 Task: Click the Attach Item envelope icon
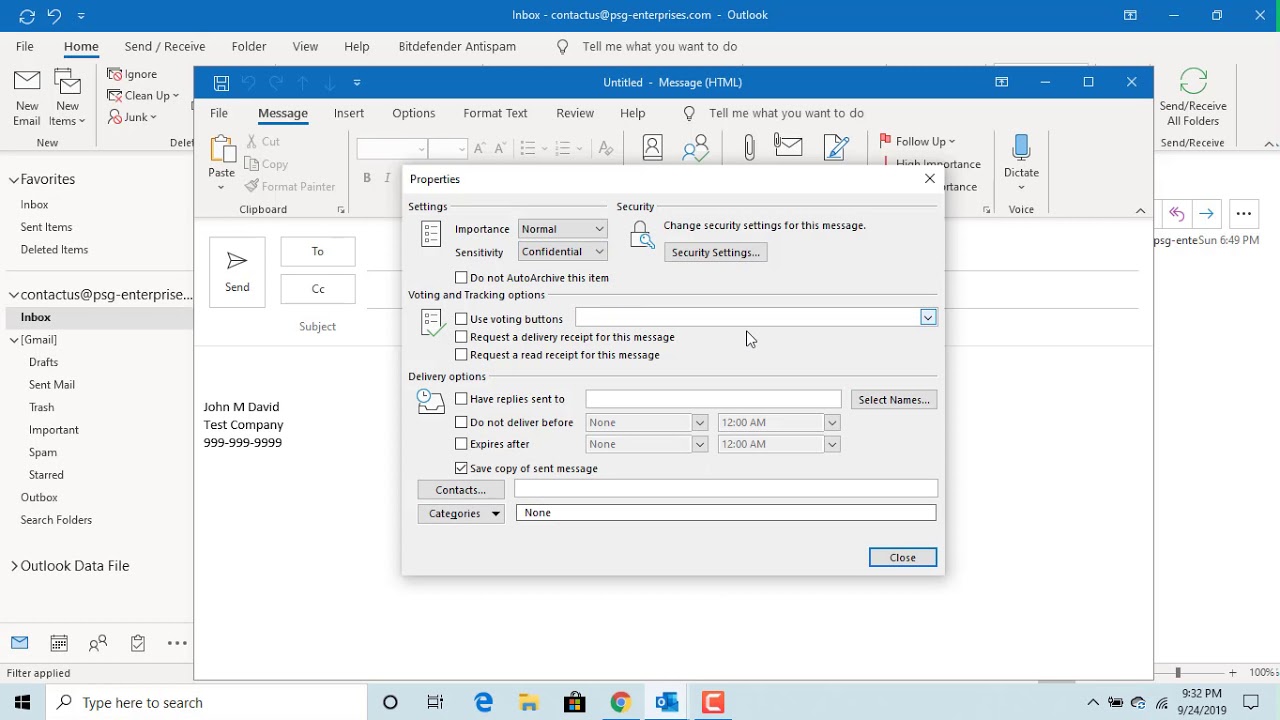pyautogui.click(x=789, y=146)
